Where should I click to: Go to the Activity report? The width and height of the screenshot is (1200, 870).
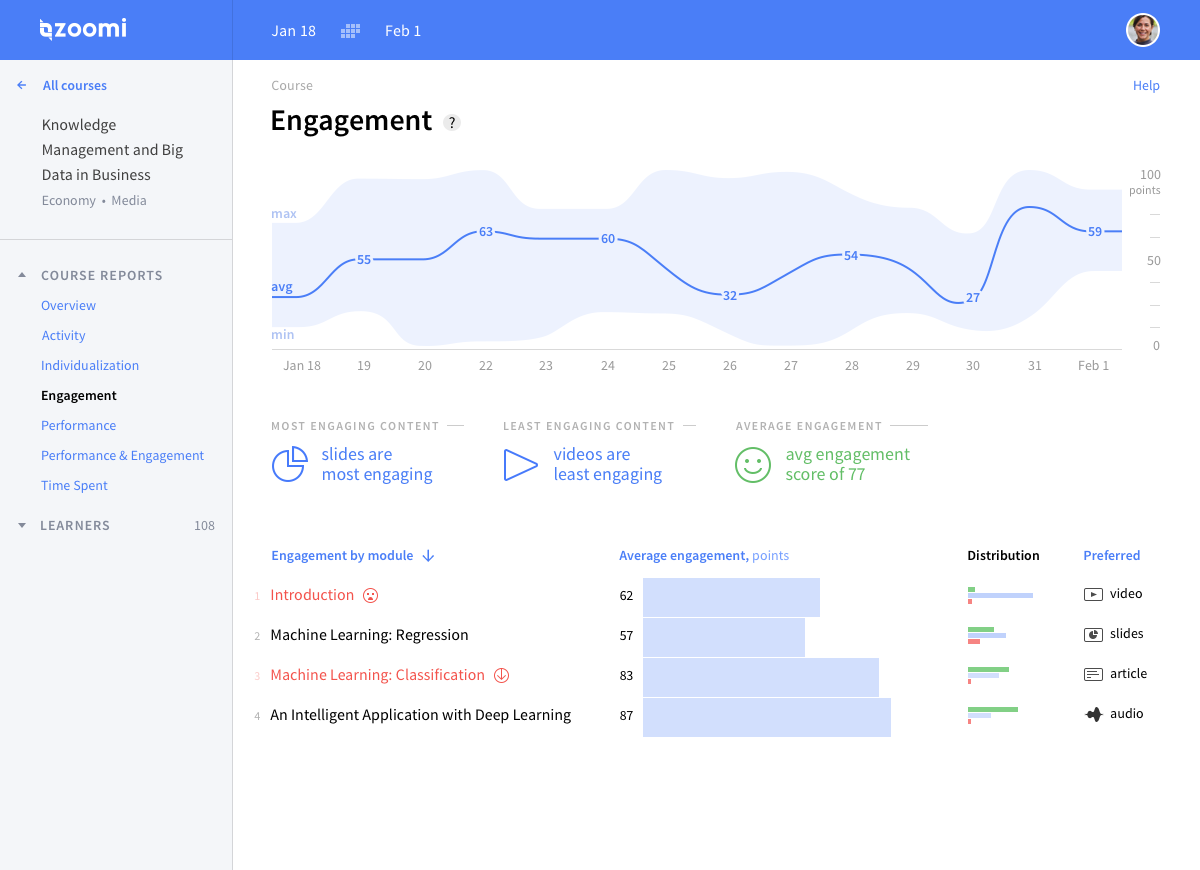pyautogui.click(x=63, y=335)
